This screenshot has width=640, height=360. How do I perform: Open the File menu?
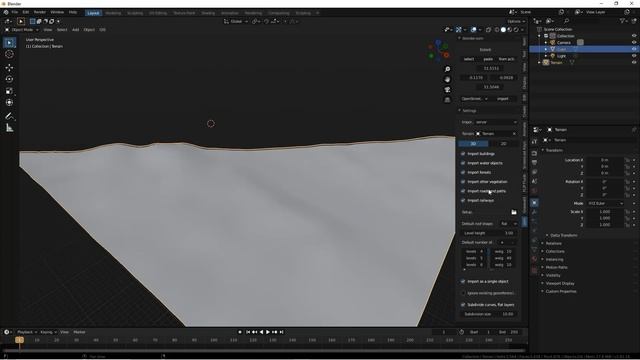15,13
